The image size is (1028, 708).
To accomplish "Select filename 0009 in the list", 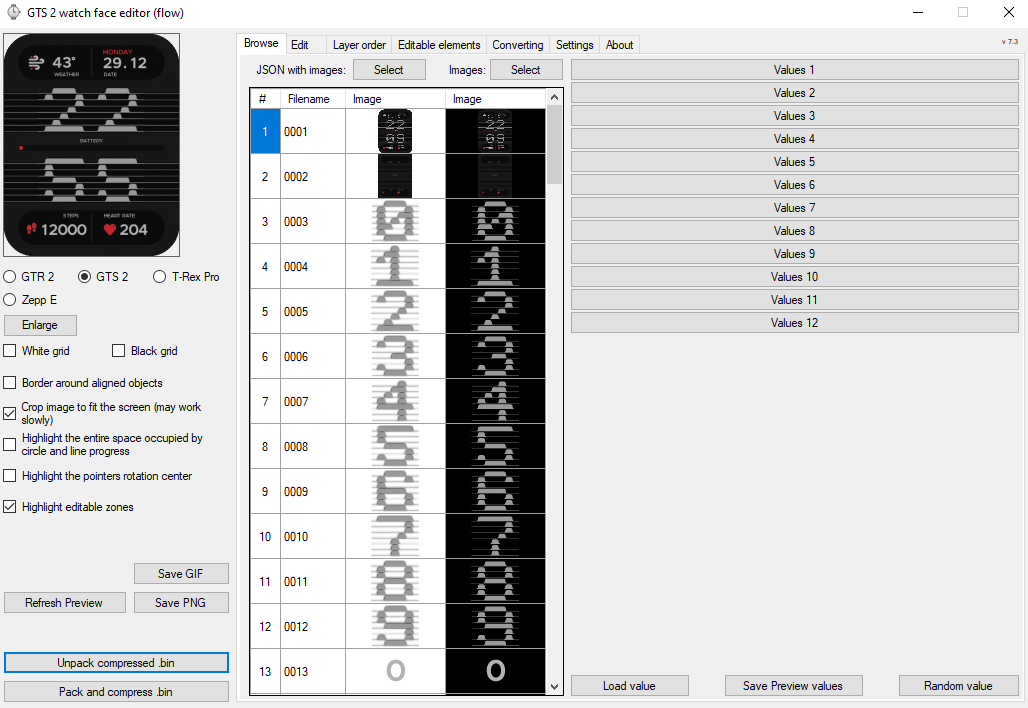I will click(313, 492).
